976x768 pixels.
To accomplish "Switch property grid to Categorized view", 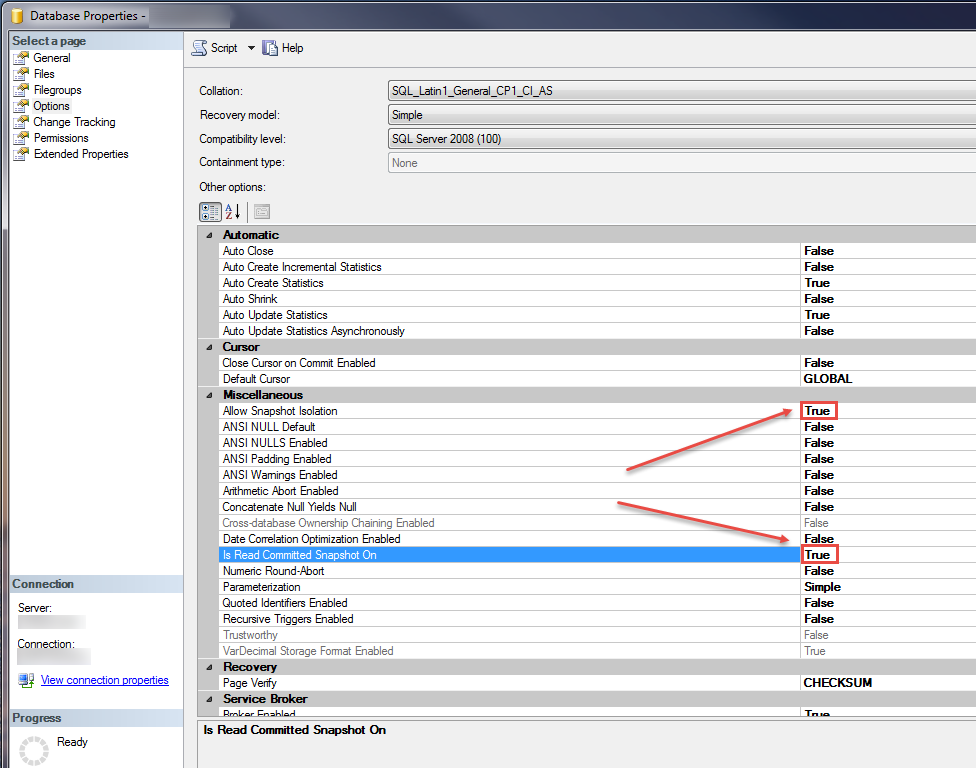I will click(210, 212).
